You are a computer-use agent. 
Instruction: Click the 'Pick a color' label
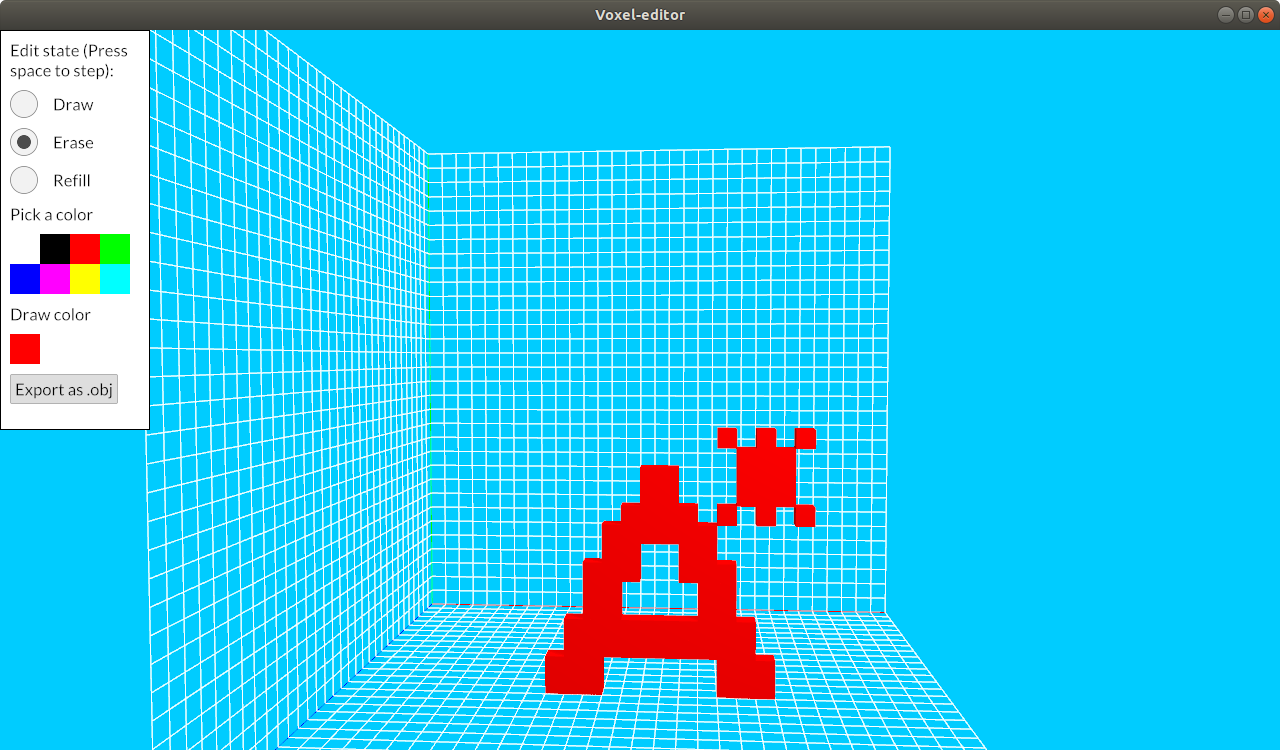[x=52, y=215]
